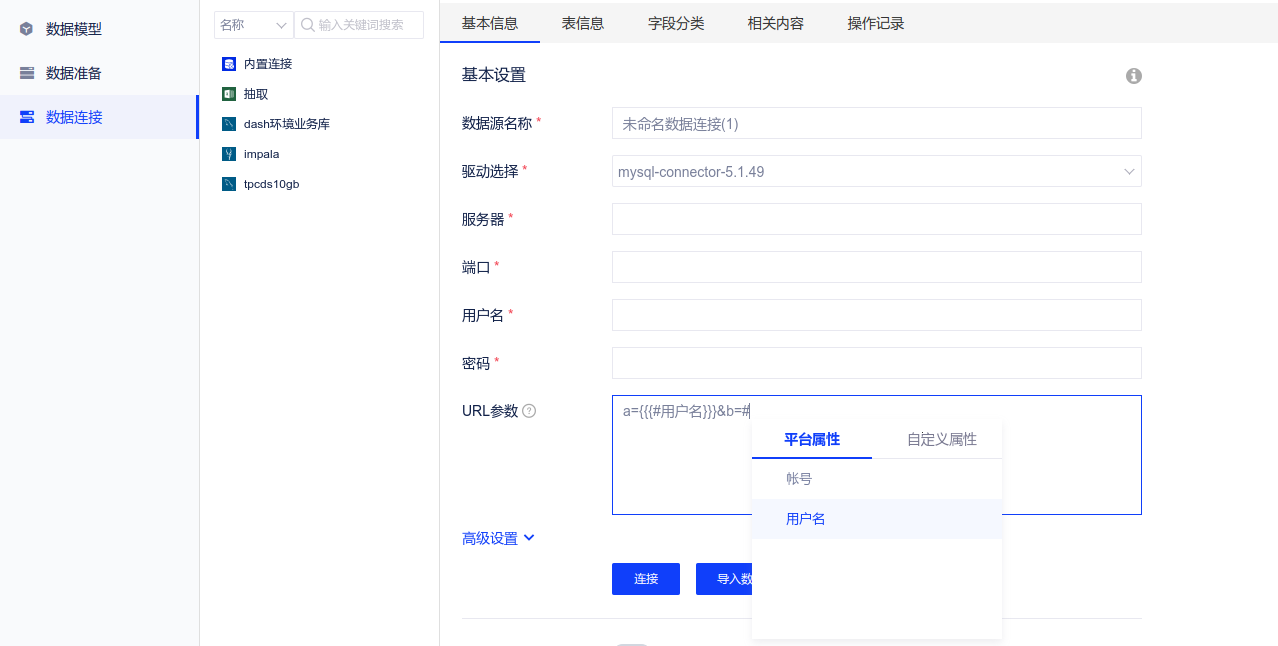The image size is (1278, 646).
Task: Select 用户名 from the platform attributes list
Action: (805, 519)
